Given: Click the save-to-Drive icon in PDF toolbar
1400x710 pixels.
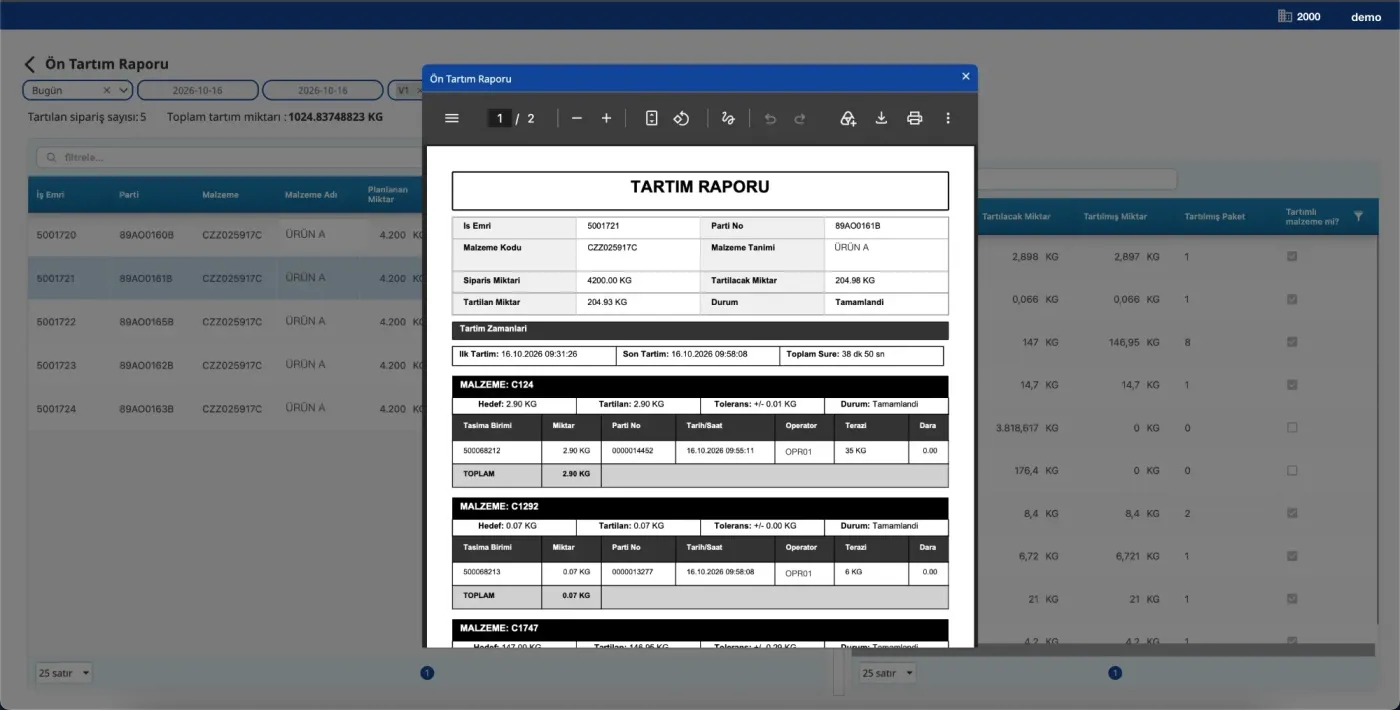Looking at the screenshot, I should (848, 118).
